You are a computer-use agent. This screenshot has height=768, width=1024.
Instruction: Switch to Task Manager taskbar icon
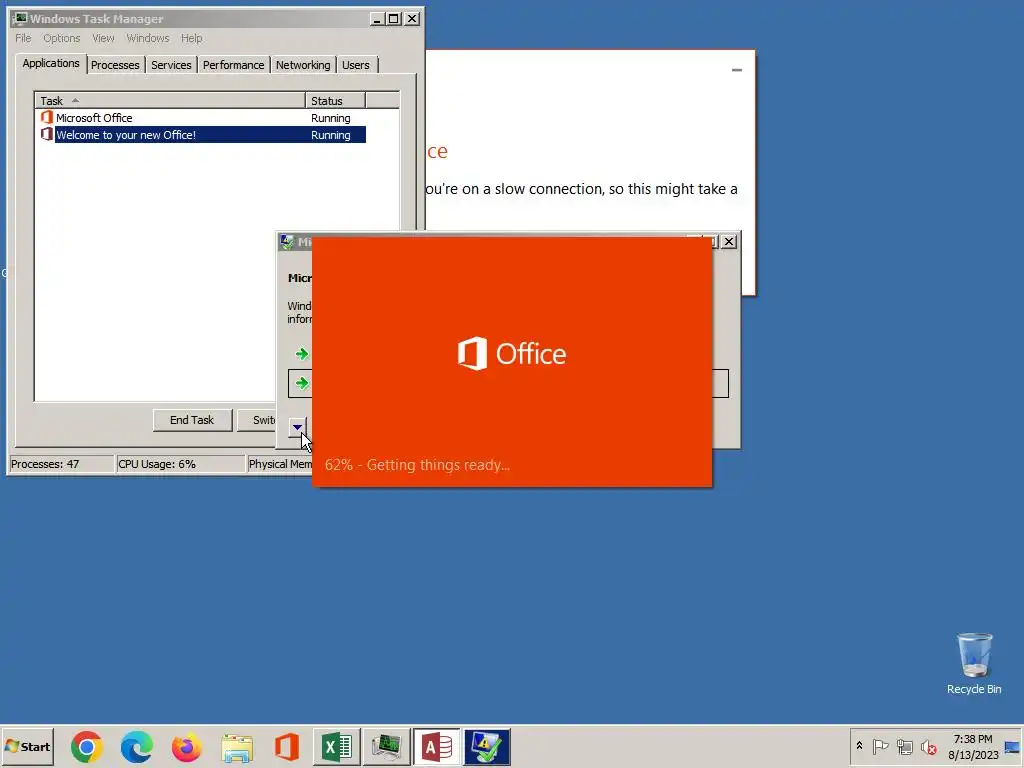click(387, 746)
